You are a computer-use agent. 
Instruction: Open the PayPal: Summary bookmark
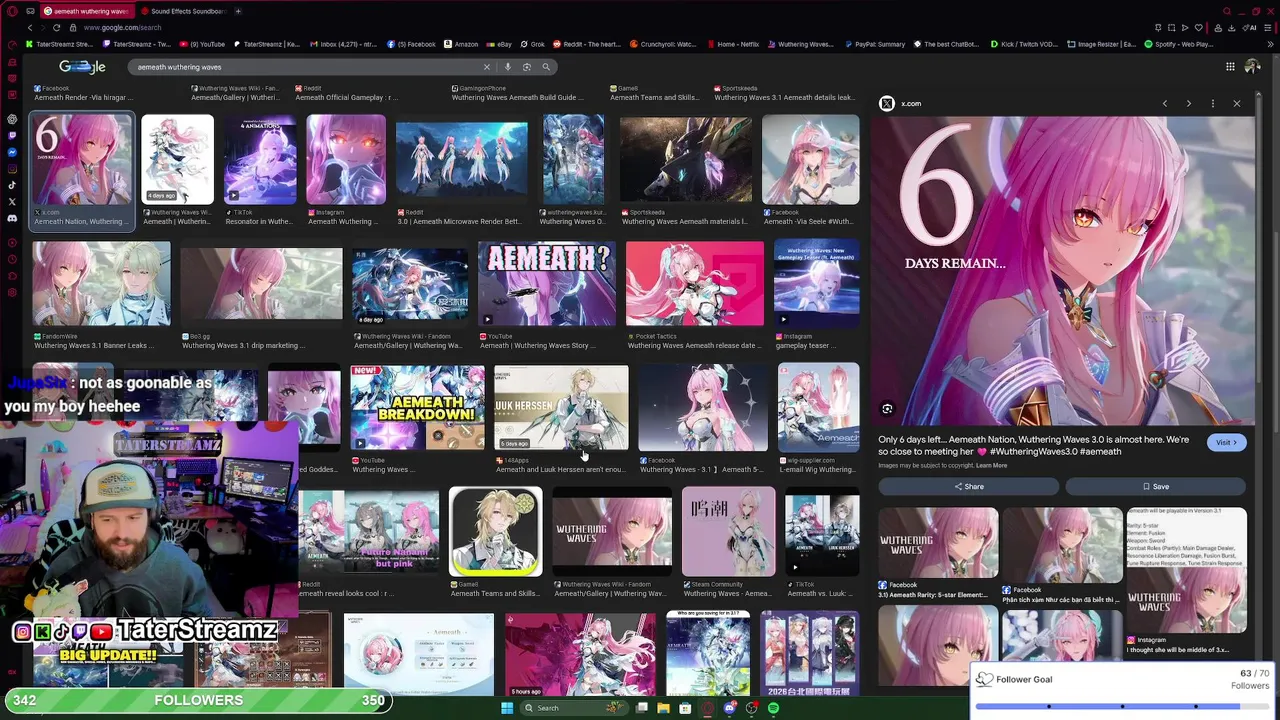pyautogui.click(x=873, y=44)
